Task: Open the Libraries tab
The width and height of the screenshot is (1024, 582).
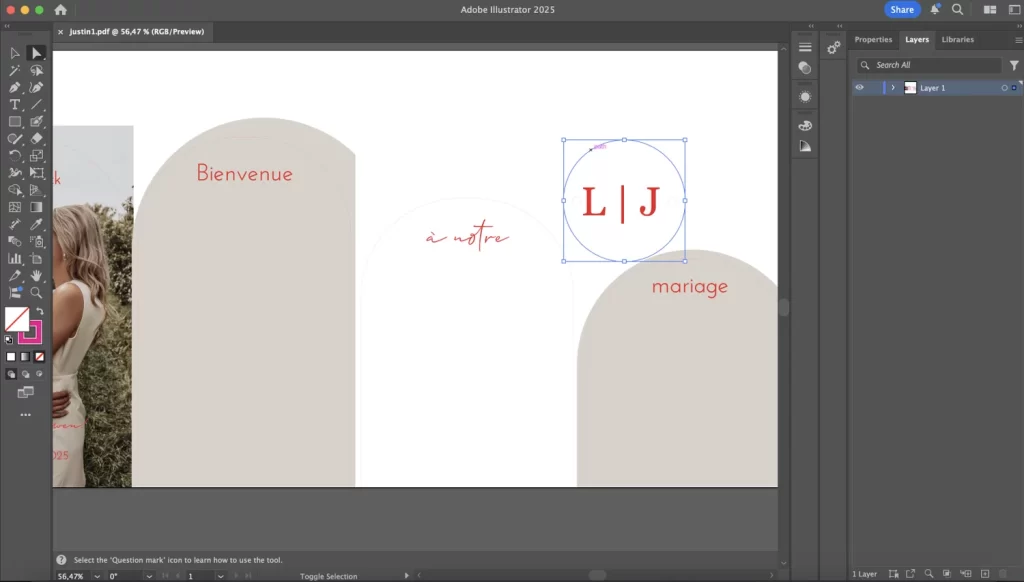Action: click(x=957, y=40)
